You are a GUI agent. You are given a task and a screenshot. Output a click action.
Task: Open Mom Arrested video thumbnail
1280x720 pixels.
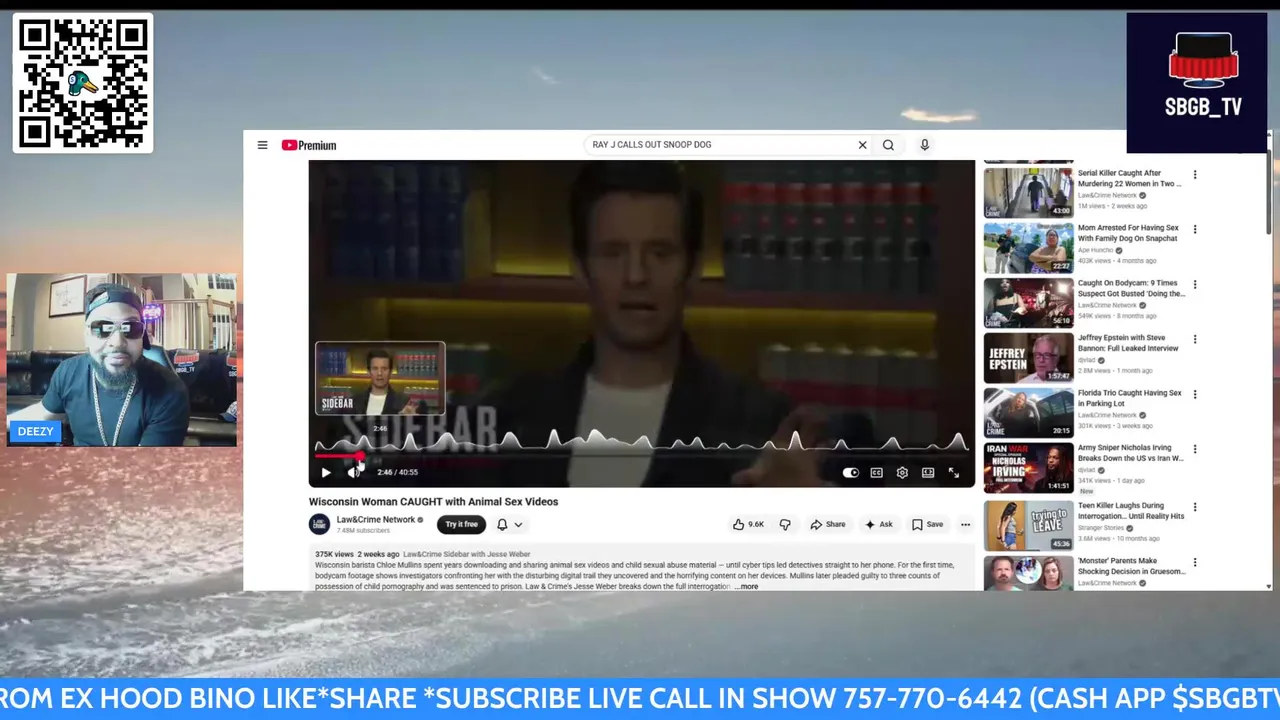coord(1028,247)
